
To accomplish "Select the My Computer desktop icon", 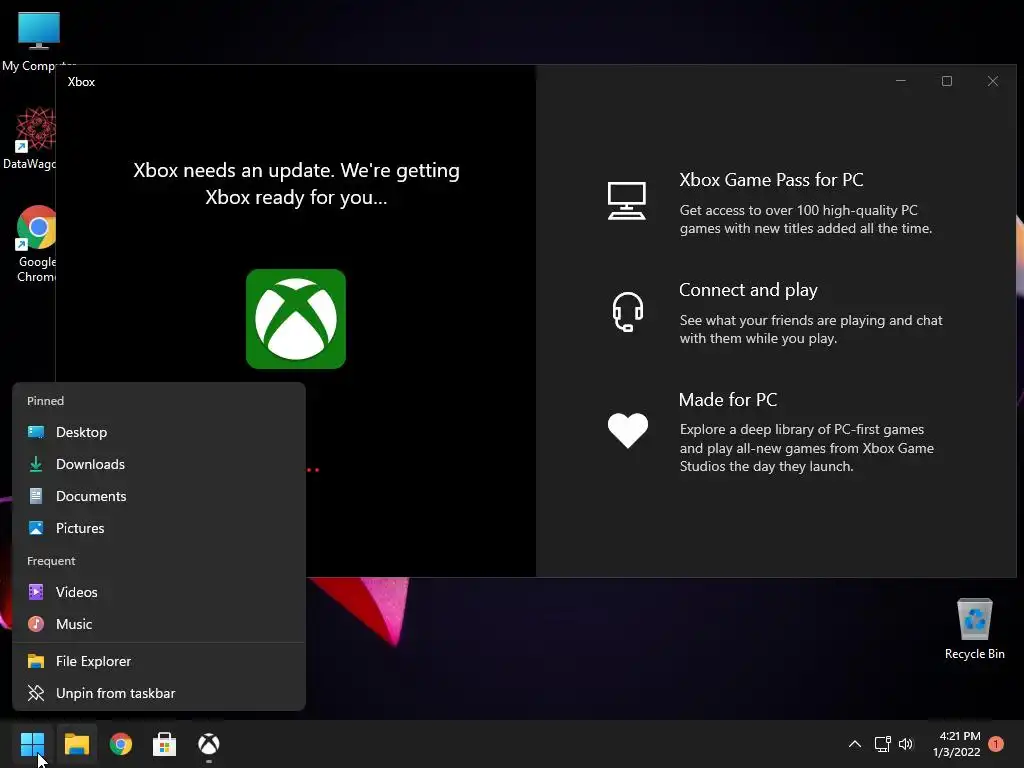I will point(39,41).
